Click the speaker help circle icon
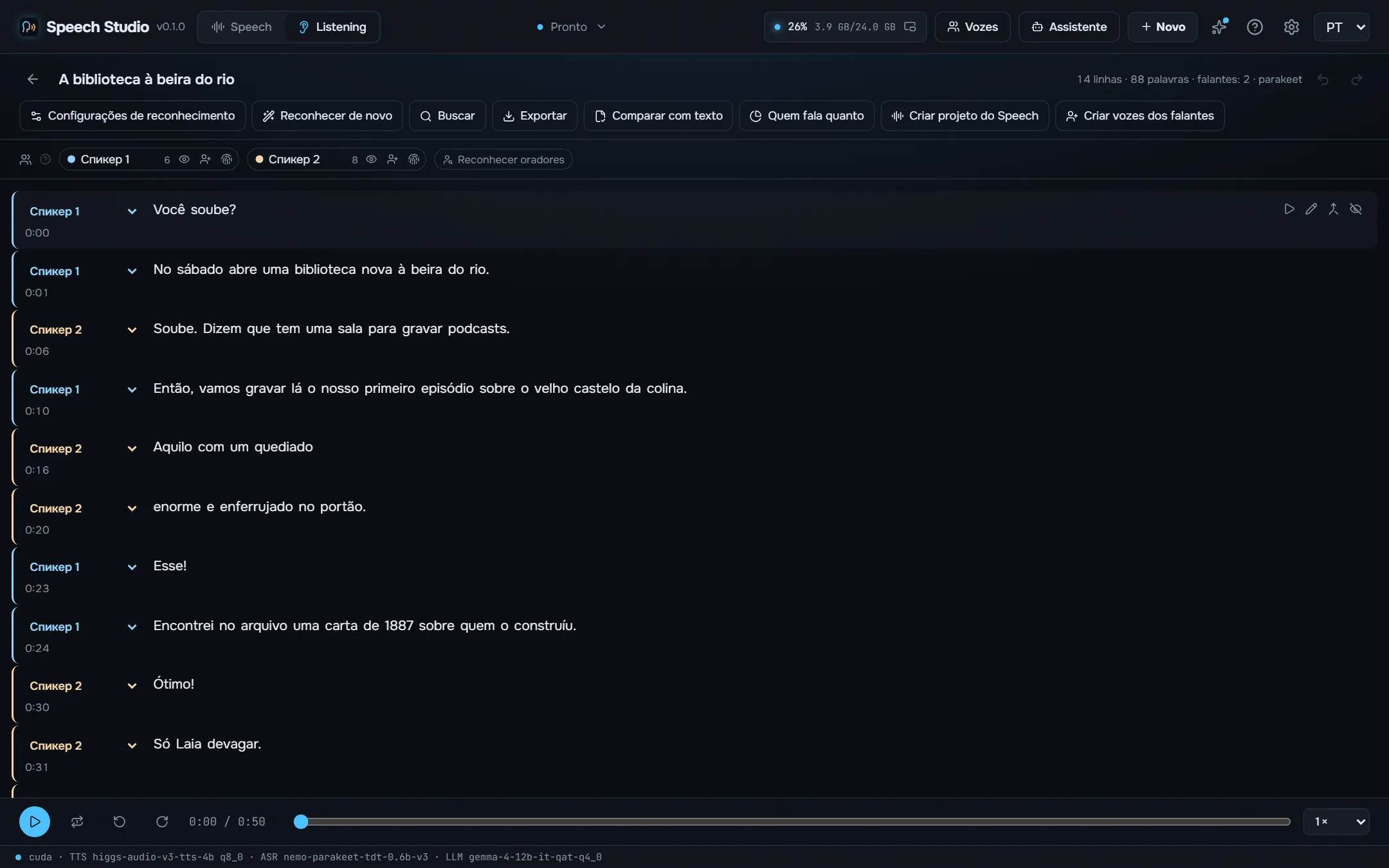The image size is (1389, 868). (x=45, y=159)
